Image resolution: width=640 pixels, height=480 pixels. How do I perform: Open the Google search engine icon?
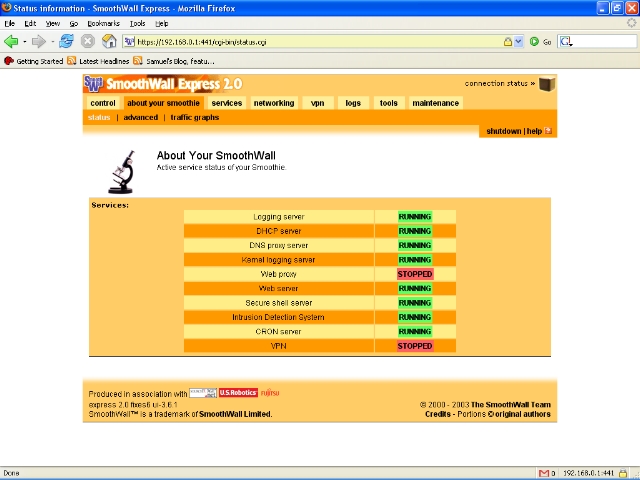pos(566,42)
